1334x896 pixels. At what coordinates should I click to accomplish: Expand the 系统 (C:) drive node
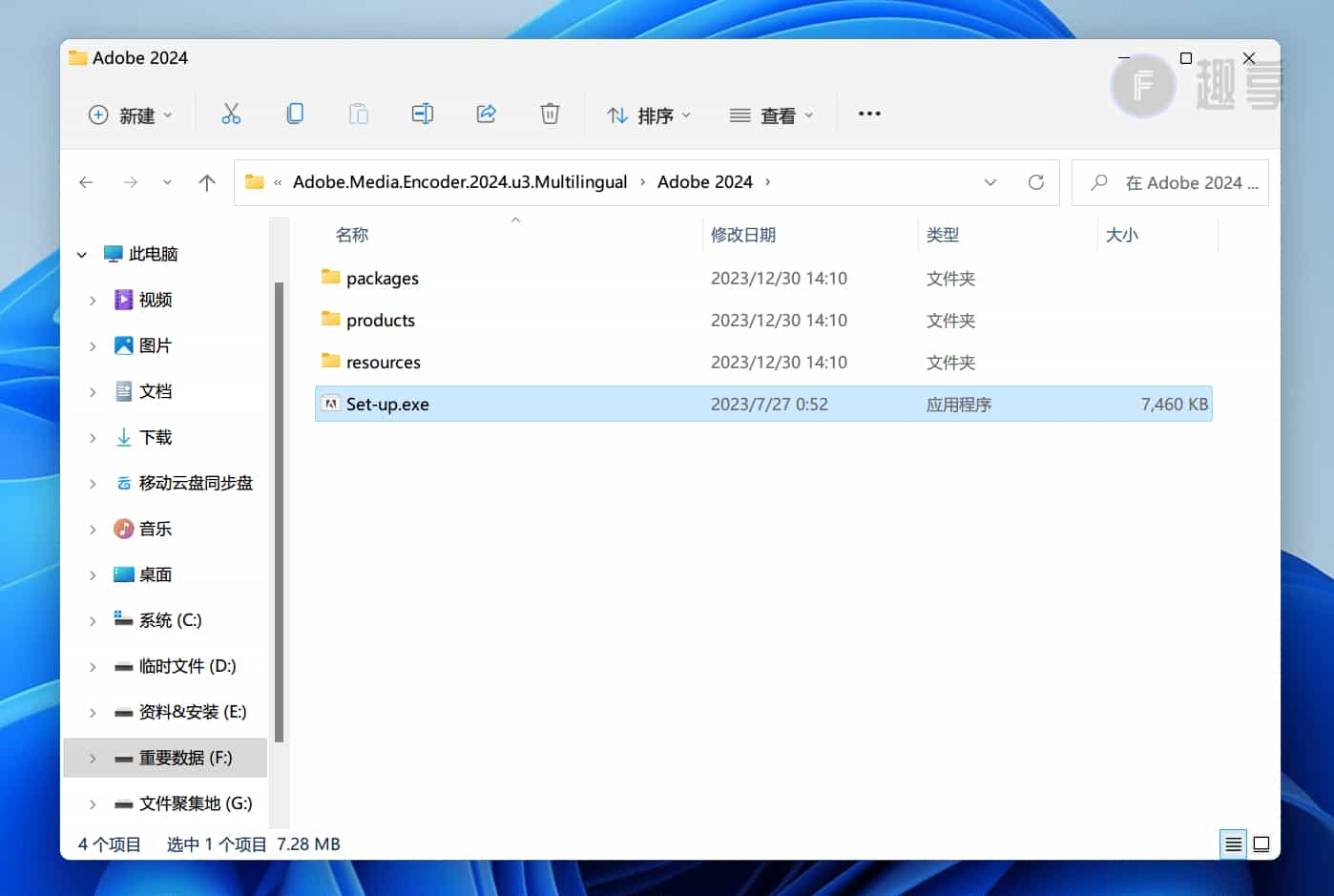93,621
